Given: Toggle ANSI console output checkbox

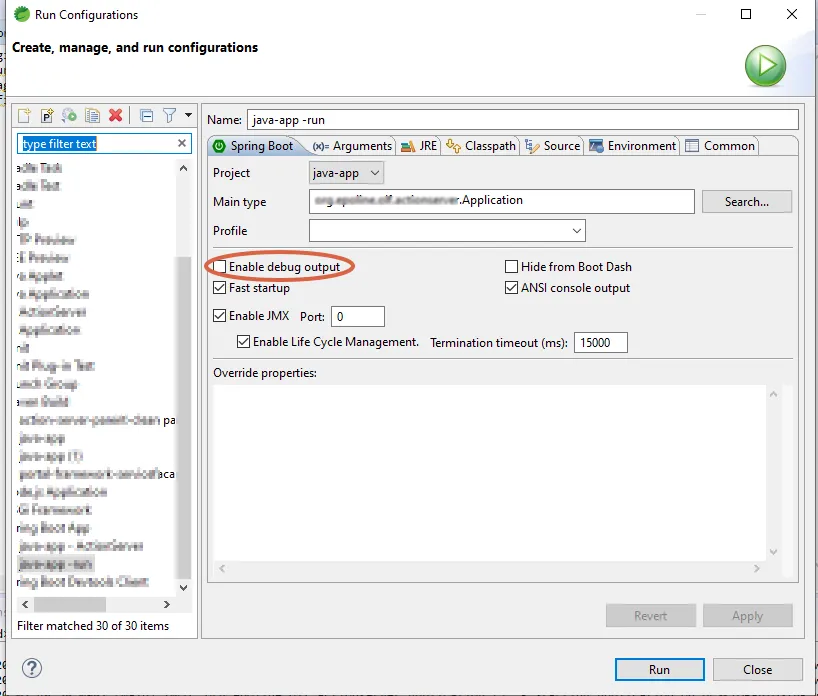Looking at the screenshot, I should tap(511, 287).
